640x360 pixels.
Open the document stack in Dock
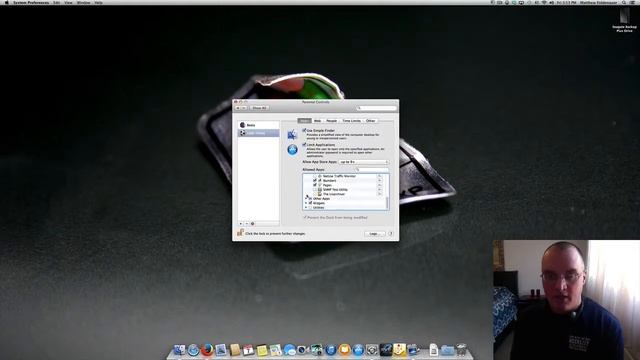pyautogui.click(x=433, y=350)
